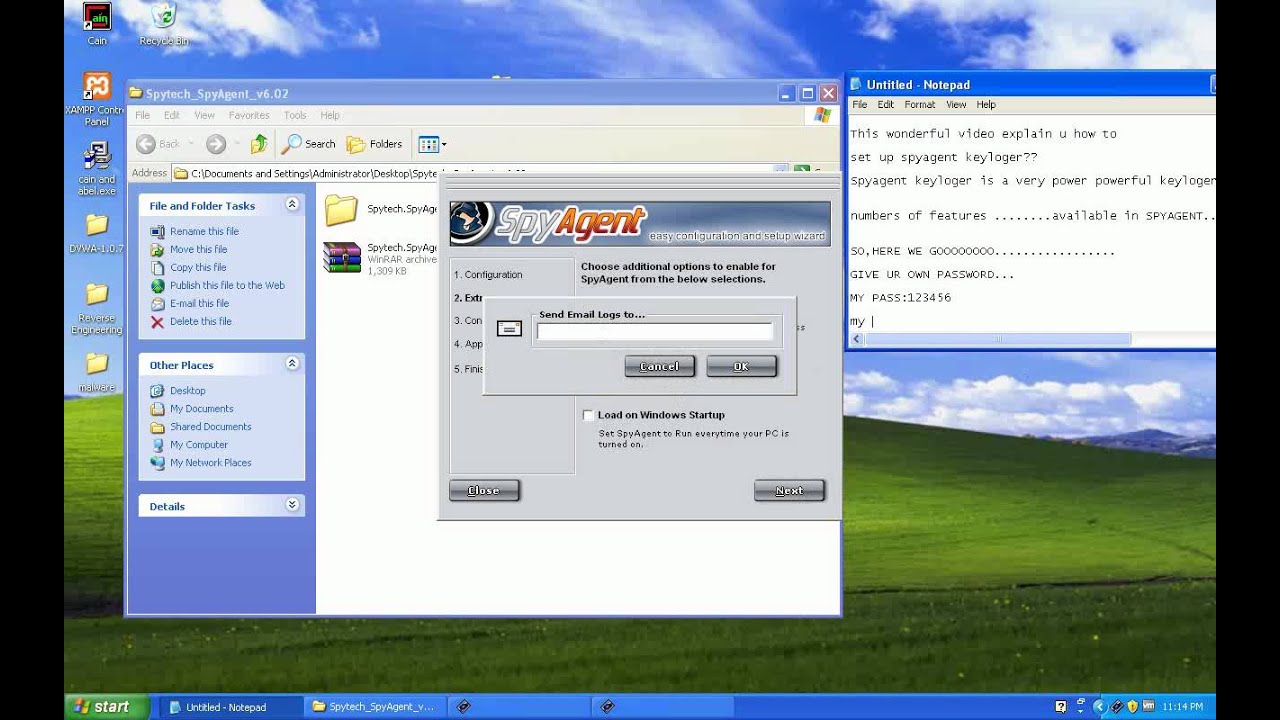Open Desktop link in Other Places
This screenshot has width=1280, height=720.
(187, 391)
